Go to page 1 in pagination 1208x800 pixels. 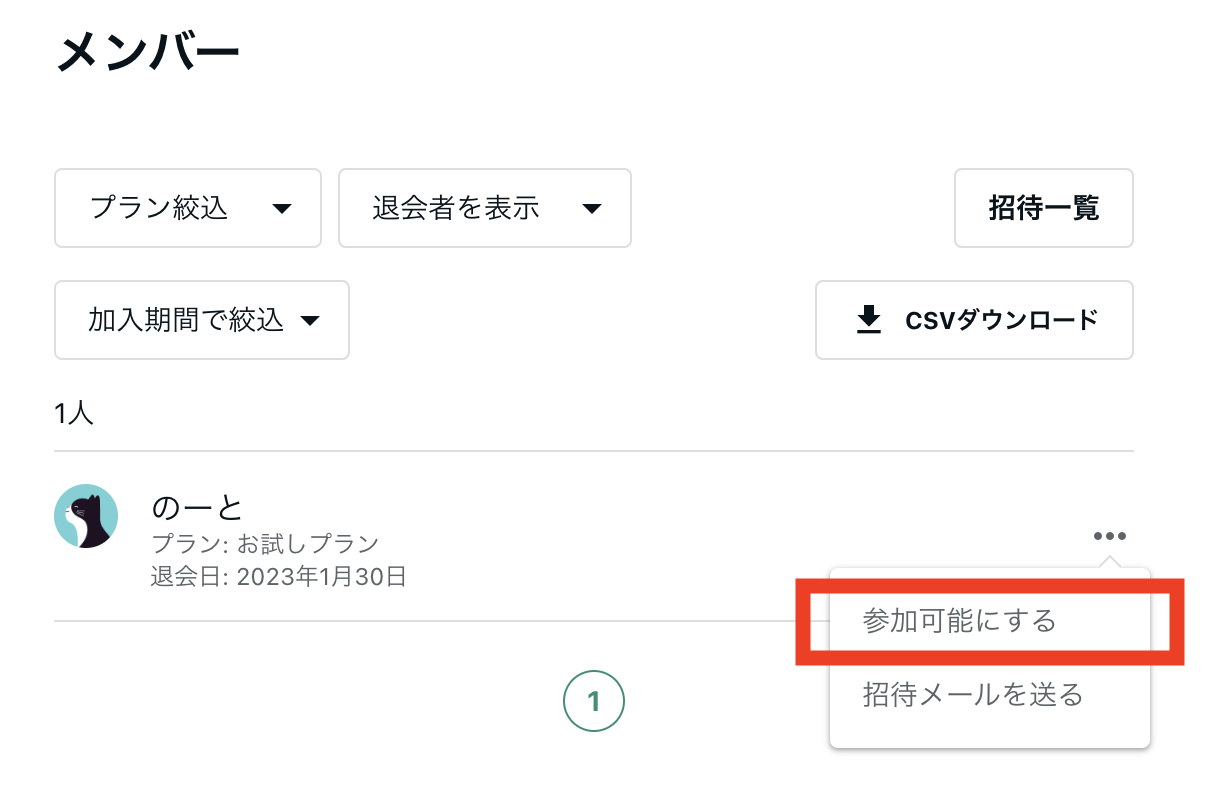[x=594, y=702]
